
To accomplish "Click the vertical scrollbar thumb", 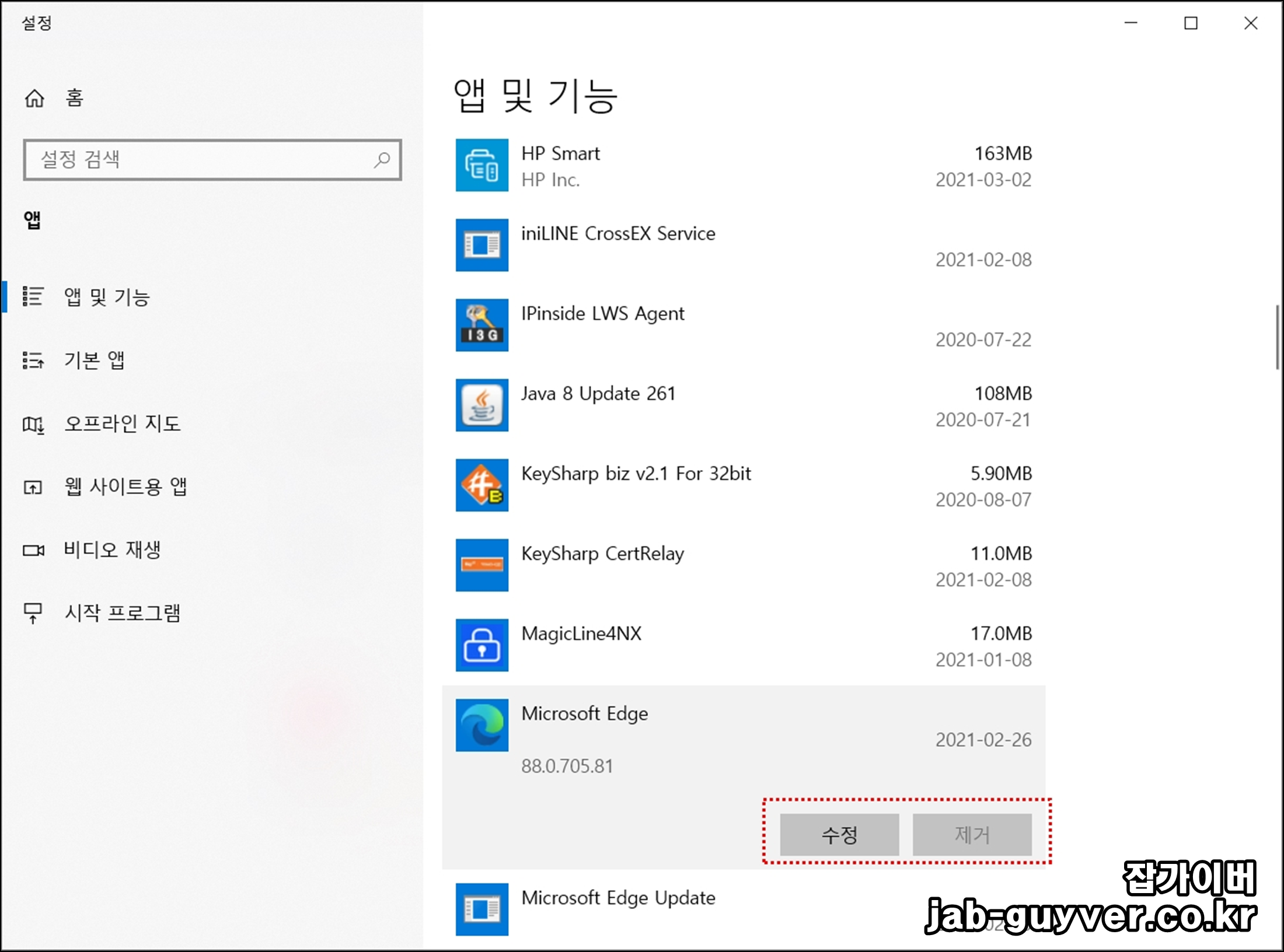I will 1277,337.
